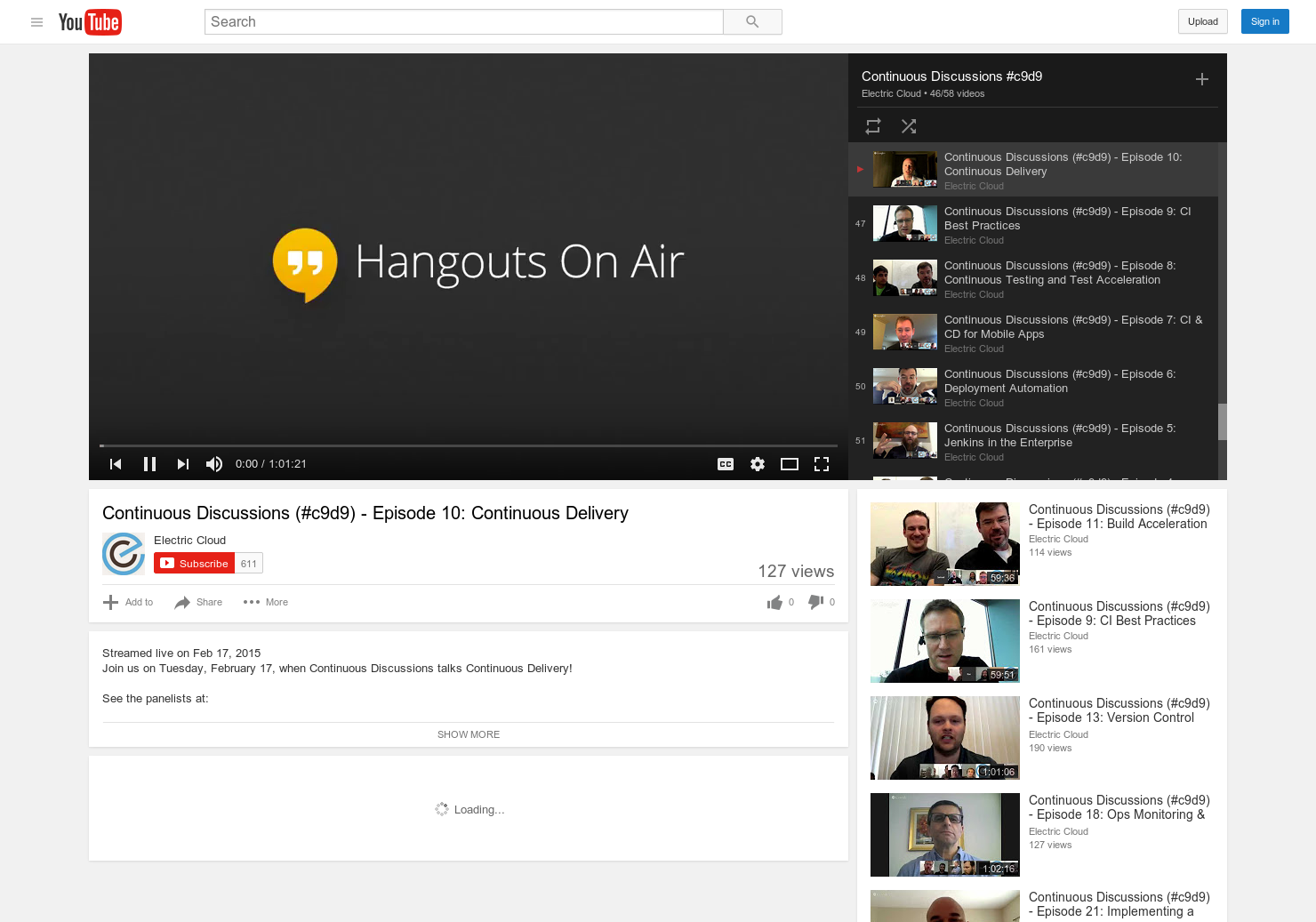This screenshot has width=1316, height=922.
Task: Open Electric Cloud channel avatar
Action: pos(124,554)
